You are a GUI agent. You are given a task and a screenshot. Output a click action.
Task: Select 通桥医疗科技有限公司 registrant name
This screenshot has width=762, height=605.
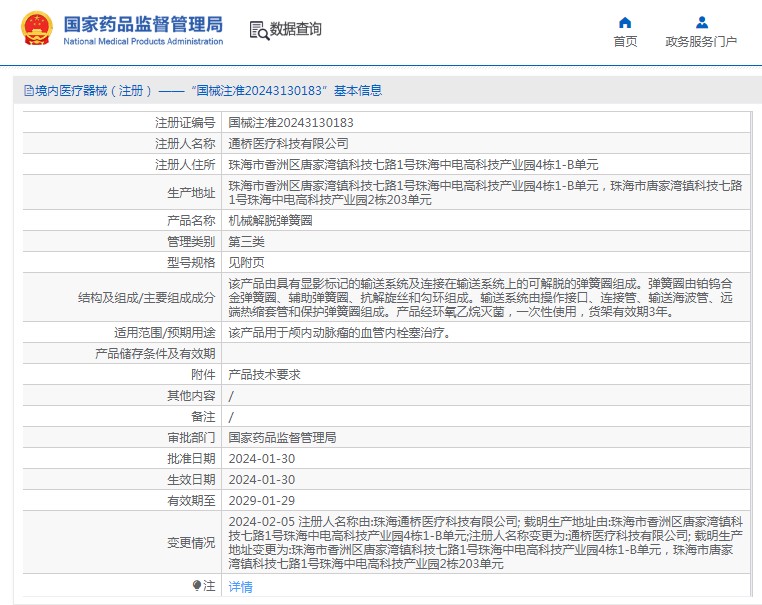[x=288, y=144]
